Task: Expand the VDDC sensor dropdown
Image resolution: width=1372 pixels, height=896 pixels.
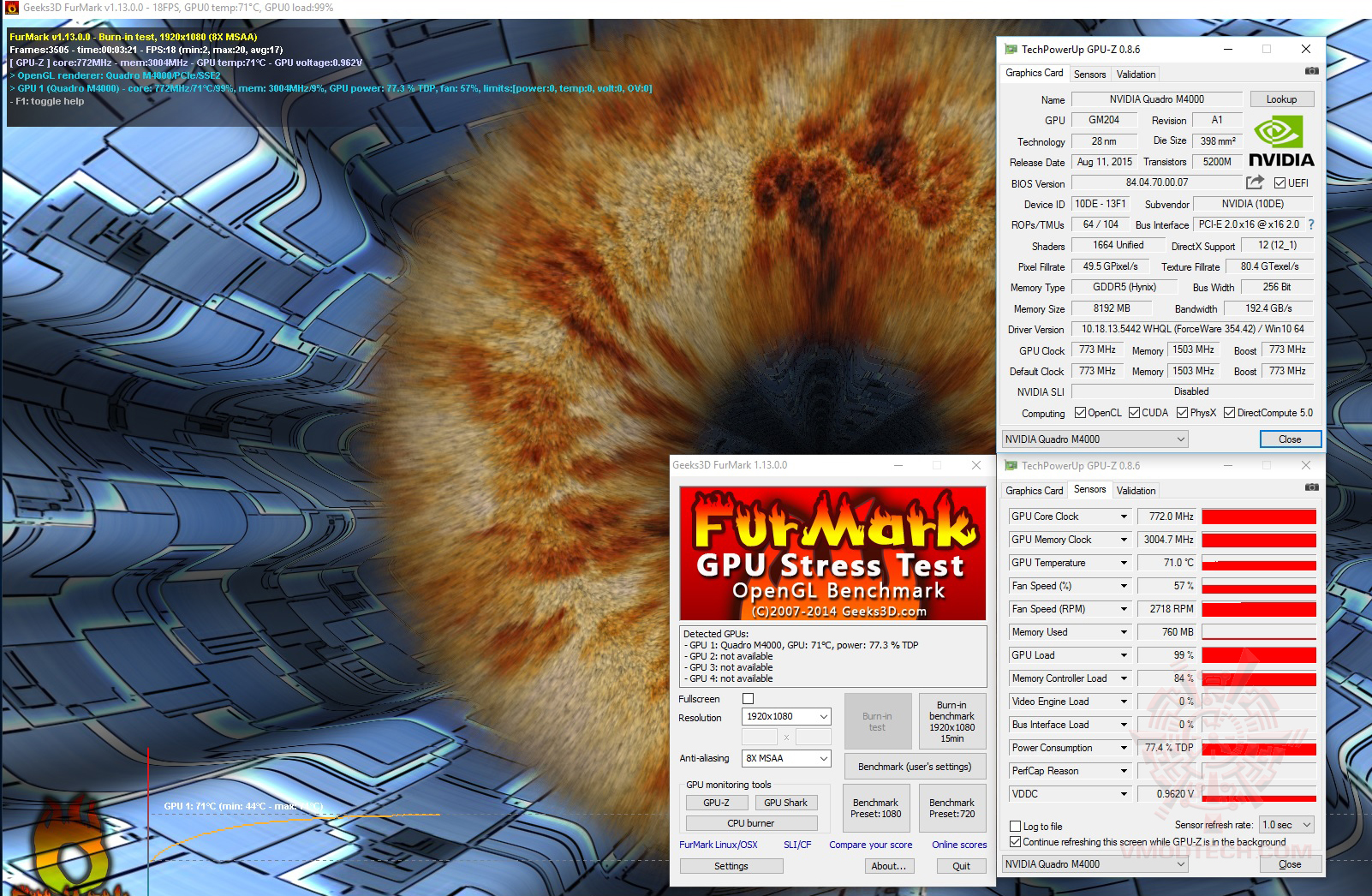Action: [x=1124, y=794]
